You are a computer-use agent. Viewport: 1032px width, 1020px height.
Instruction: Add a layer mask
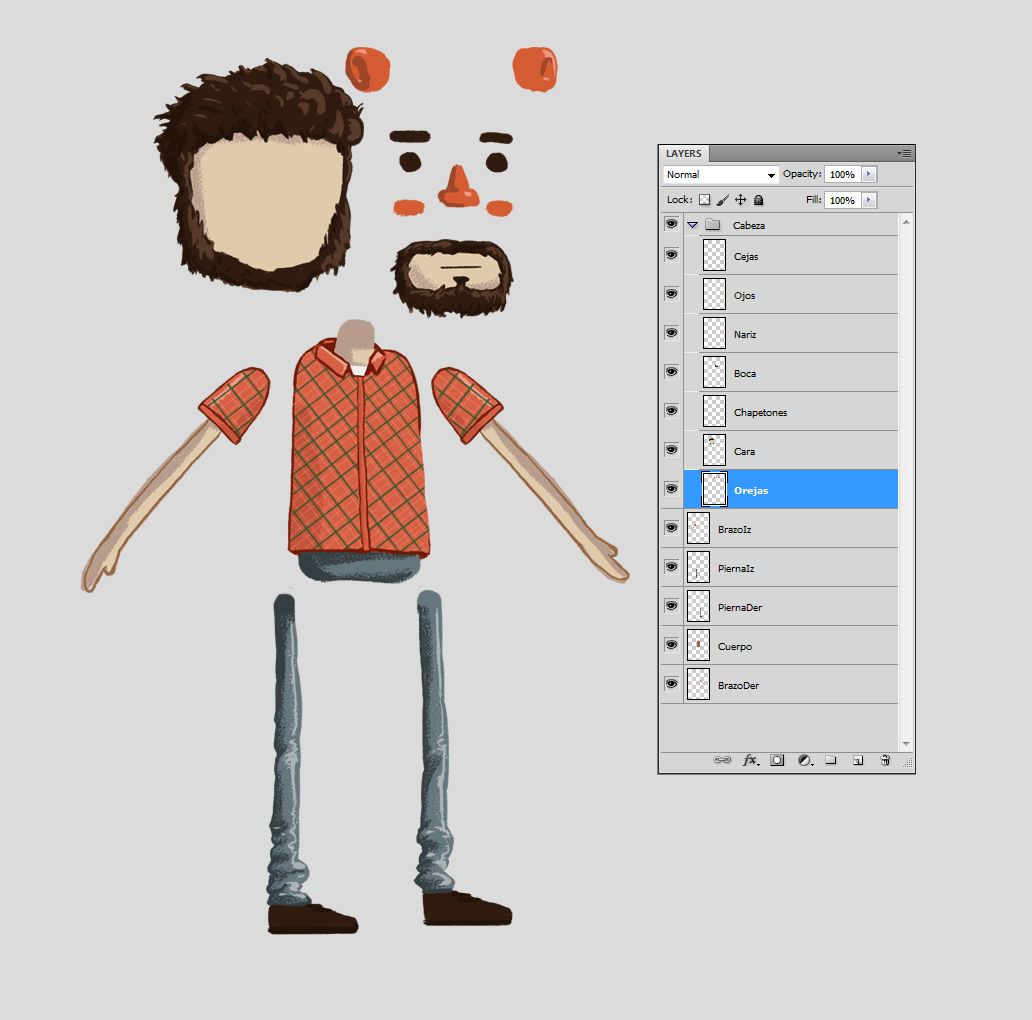777,760
